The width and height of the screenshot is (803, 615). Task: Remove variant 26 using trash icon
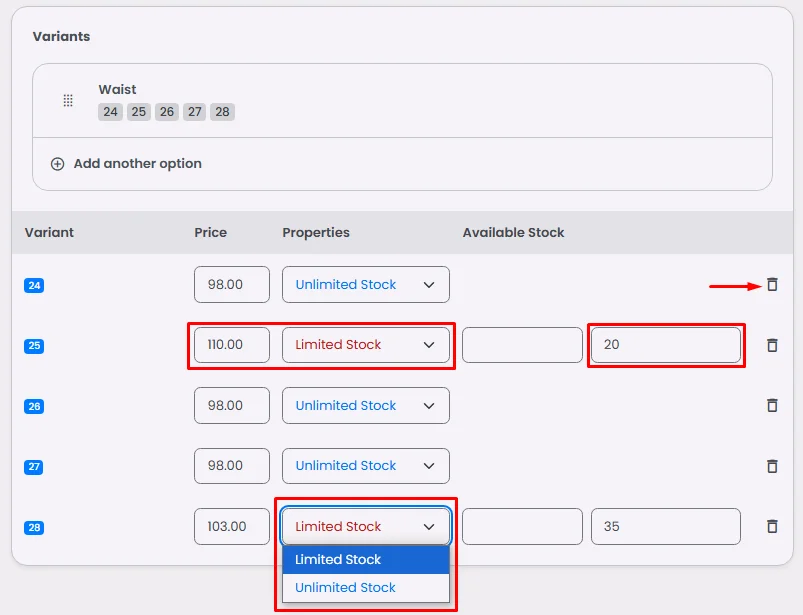(772, 405)
